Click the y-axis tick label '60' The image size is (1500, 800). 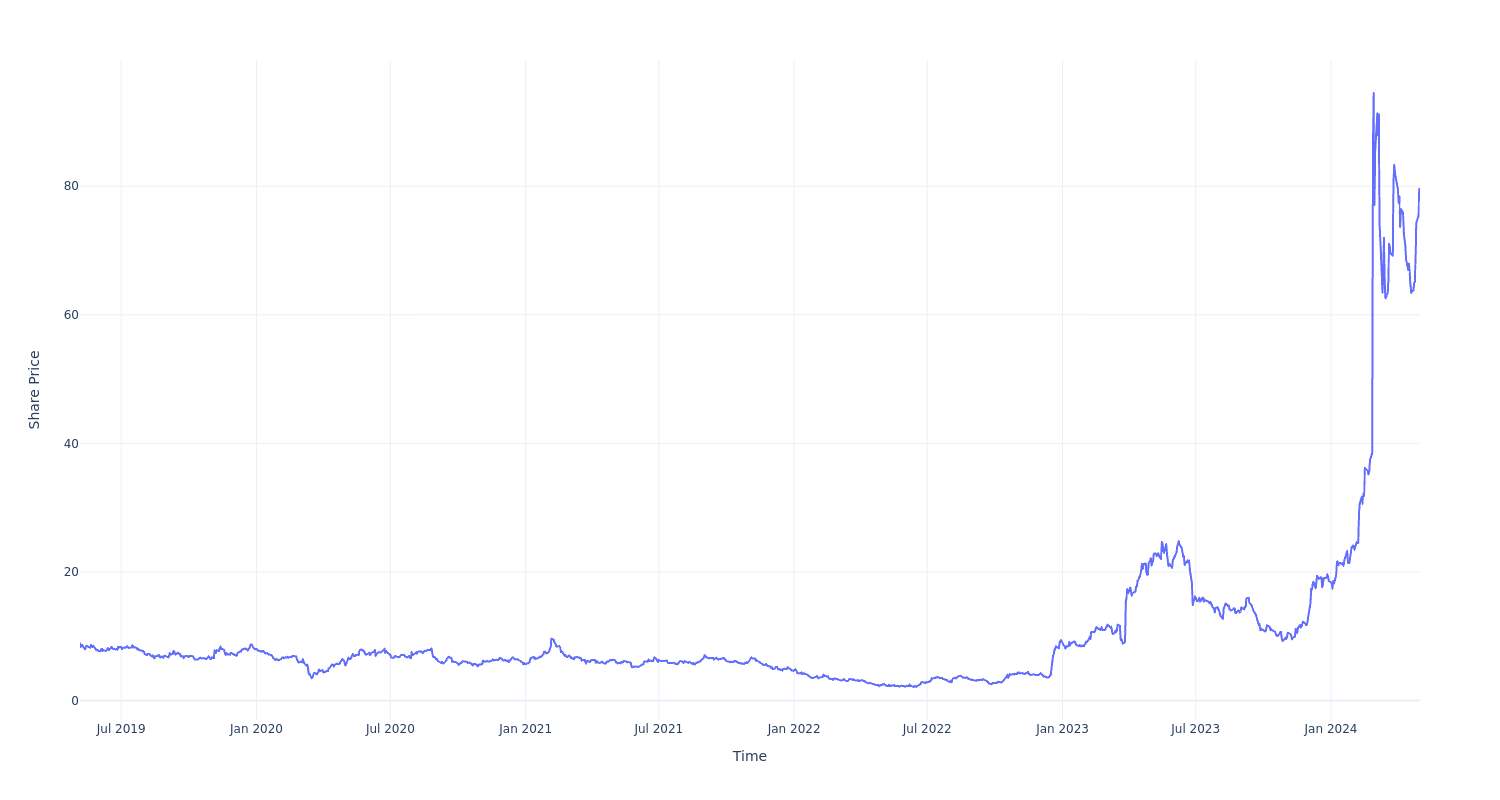pyautogui.click(x=71, y=315)
